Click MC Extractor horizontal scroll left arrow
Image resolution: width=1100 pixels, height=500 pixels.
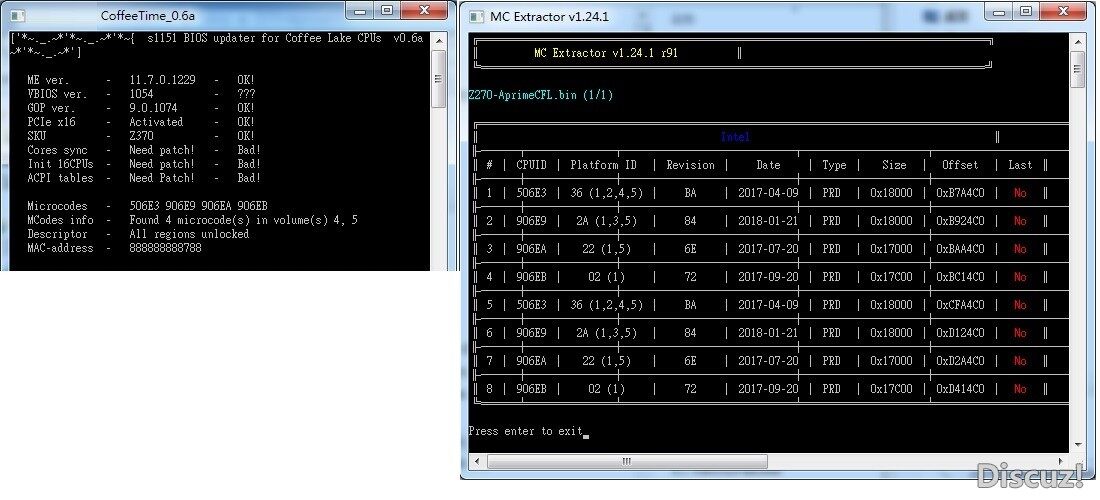(476, 461)
